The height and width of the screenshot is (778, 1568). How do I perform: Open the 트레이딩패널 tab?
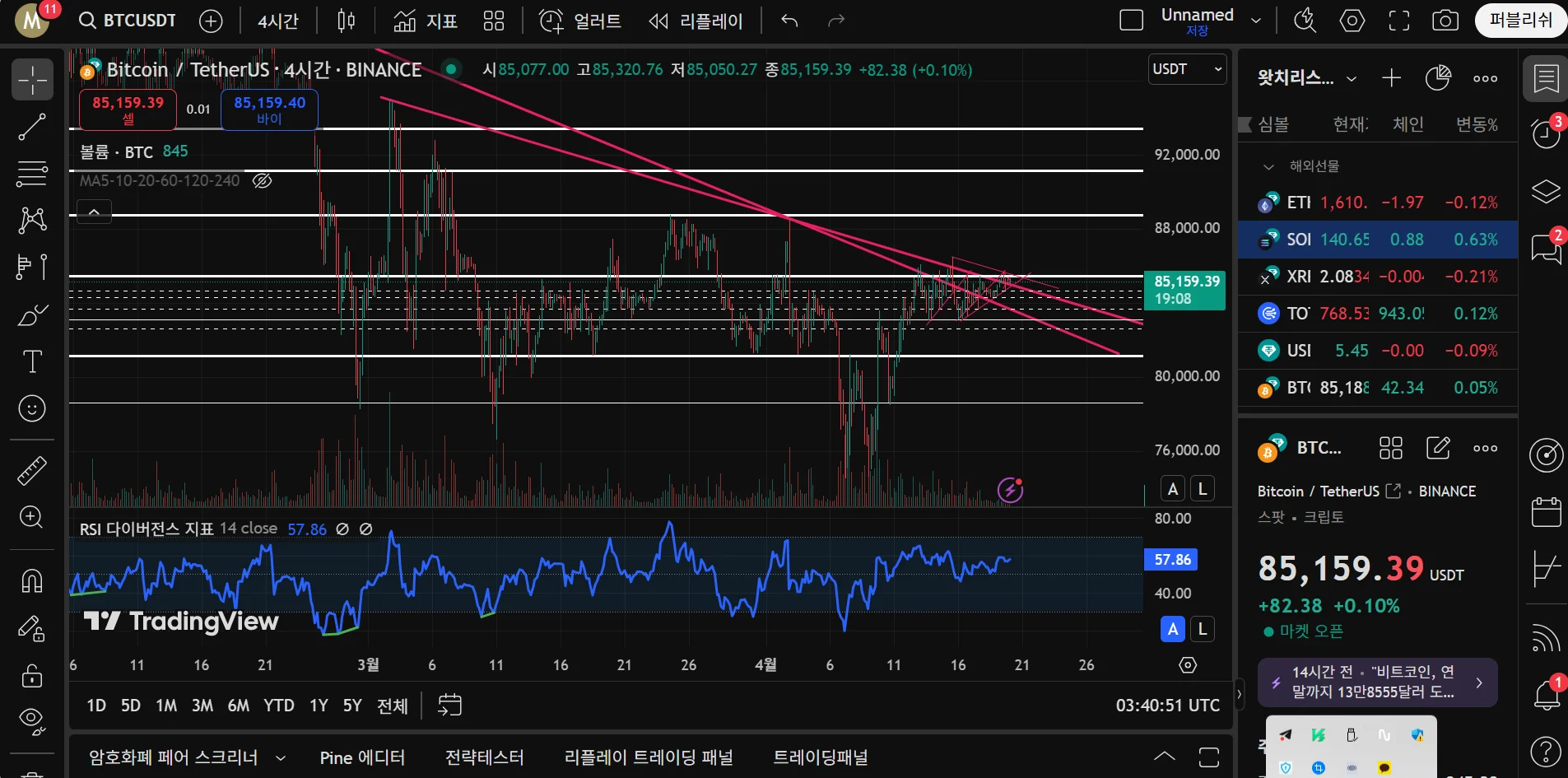point(821,757)
